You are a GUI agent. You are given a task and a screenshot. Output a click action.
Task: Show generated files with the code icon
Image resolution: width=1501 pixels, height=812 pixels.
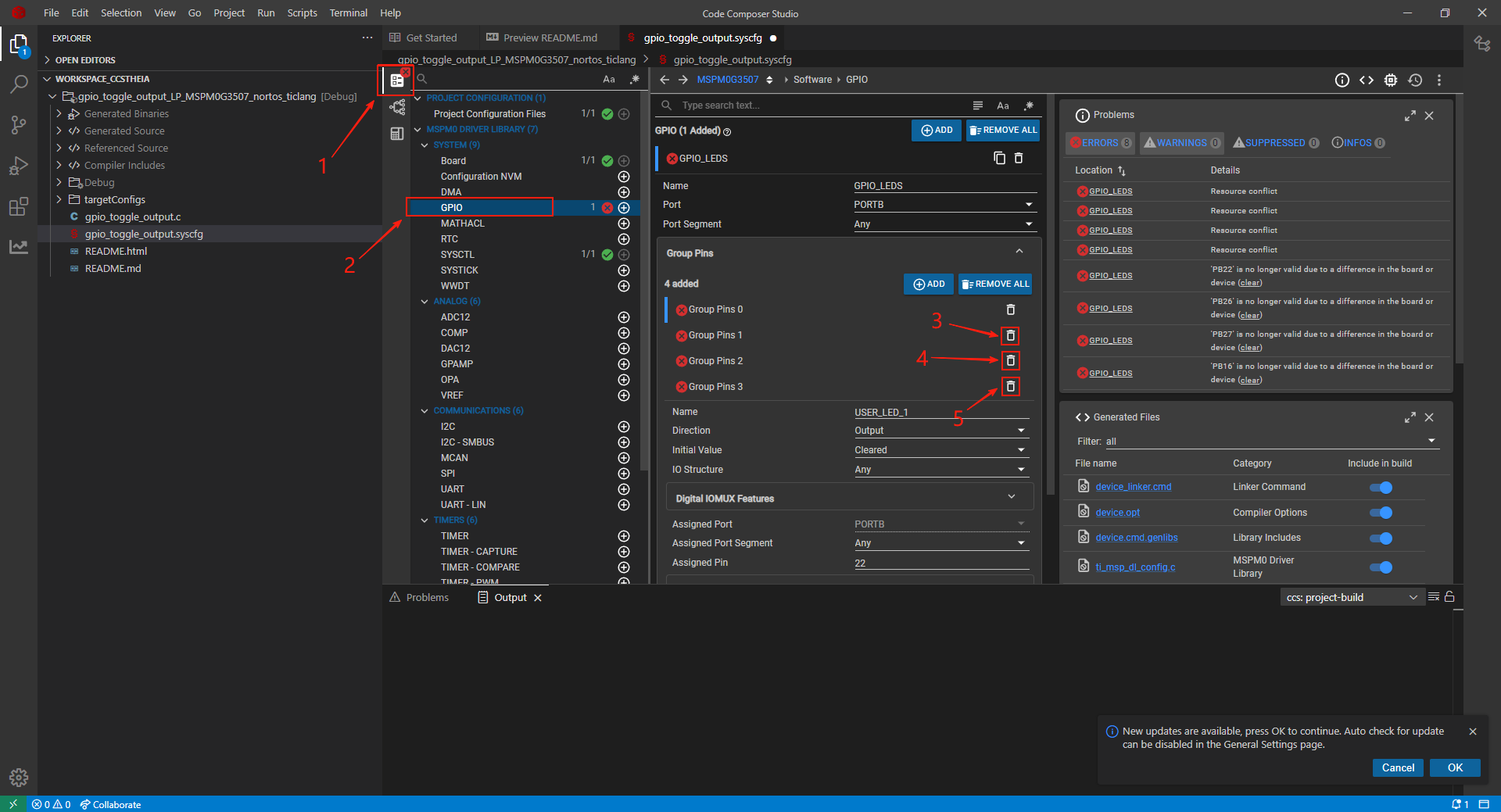coord(1367,80)
